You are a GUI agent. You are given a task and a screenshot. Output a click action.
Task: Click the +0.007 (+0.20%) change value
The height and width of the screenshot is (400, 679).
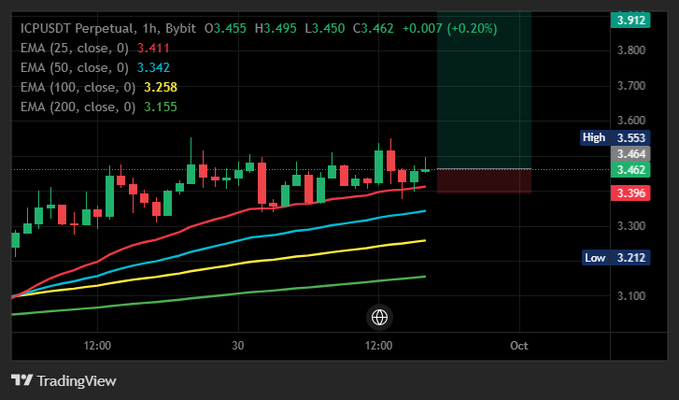pyautogui.click(x=449, y=29)
